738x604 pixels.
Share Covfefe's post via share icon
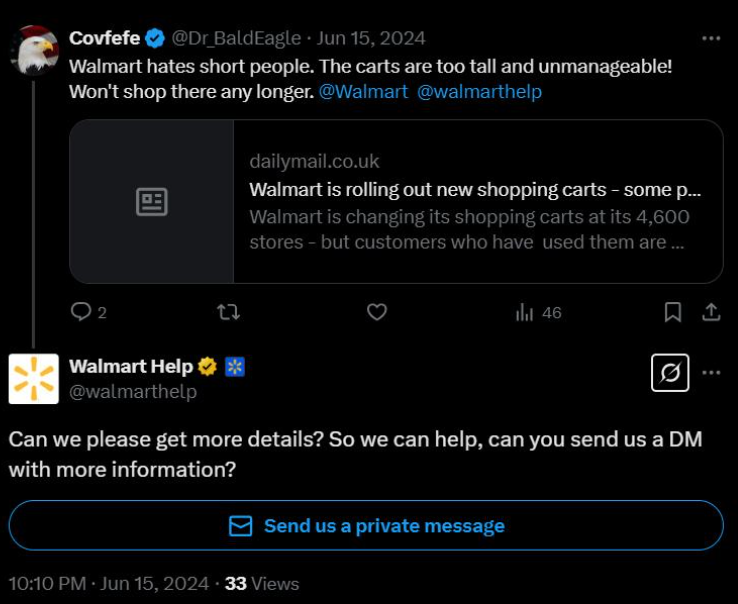(x=711, y=312)
